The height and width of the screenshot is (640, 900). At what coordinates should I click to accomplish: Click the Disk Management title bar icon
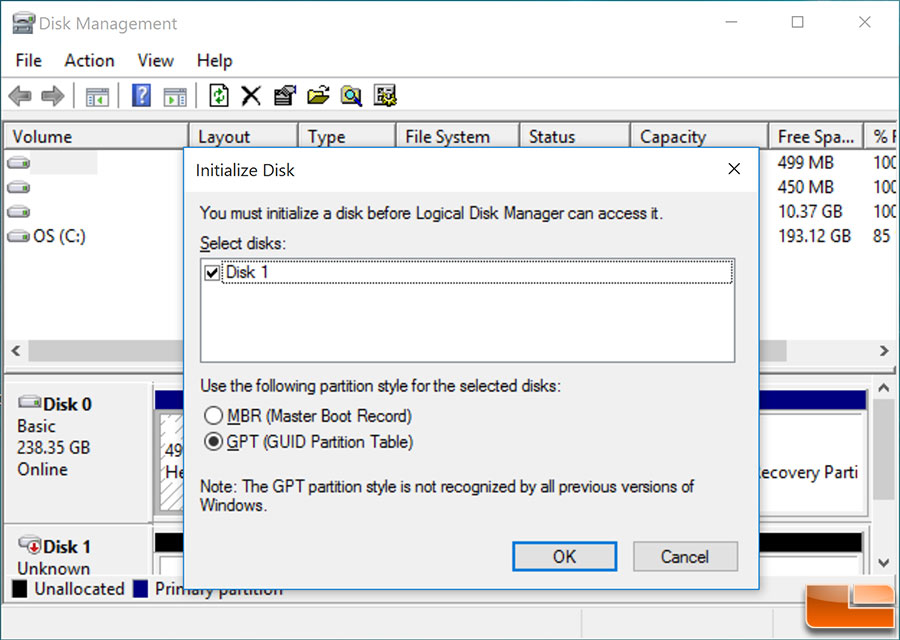[x=24, y=23]
